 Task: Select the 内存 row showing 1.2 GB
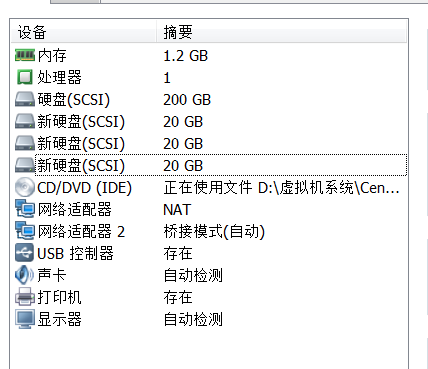click(209, 55)
